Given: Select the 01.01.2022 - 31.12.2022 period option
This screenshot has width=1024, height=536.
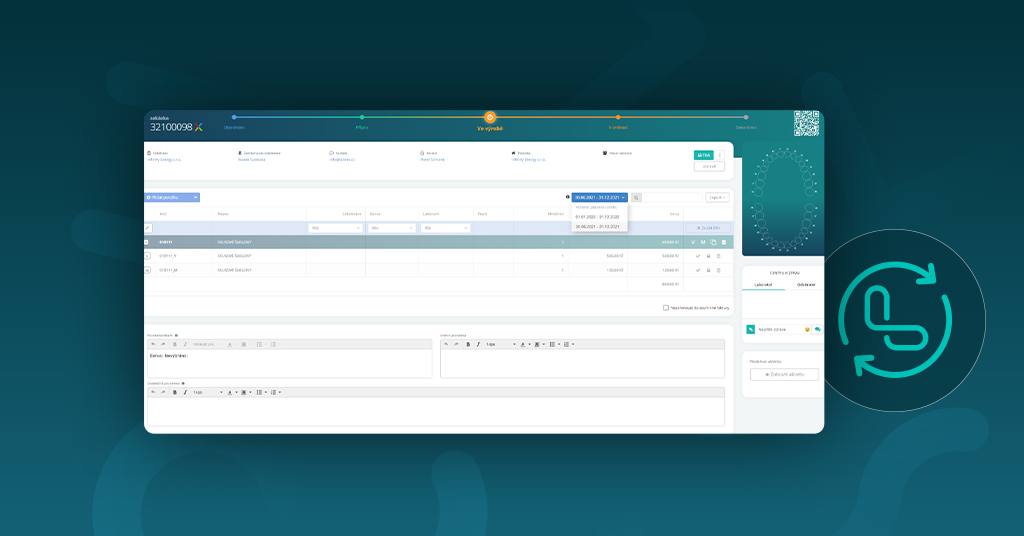Looking at the screenshot, I should click(598, 217).
